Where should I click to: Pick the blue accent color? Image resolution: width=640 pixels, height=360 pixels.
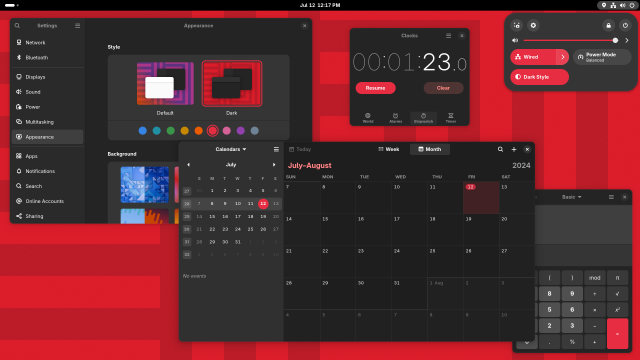(x=142, y=131)
